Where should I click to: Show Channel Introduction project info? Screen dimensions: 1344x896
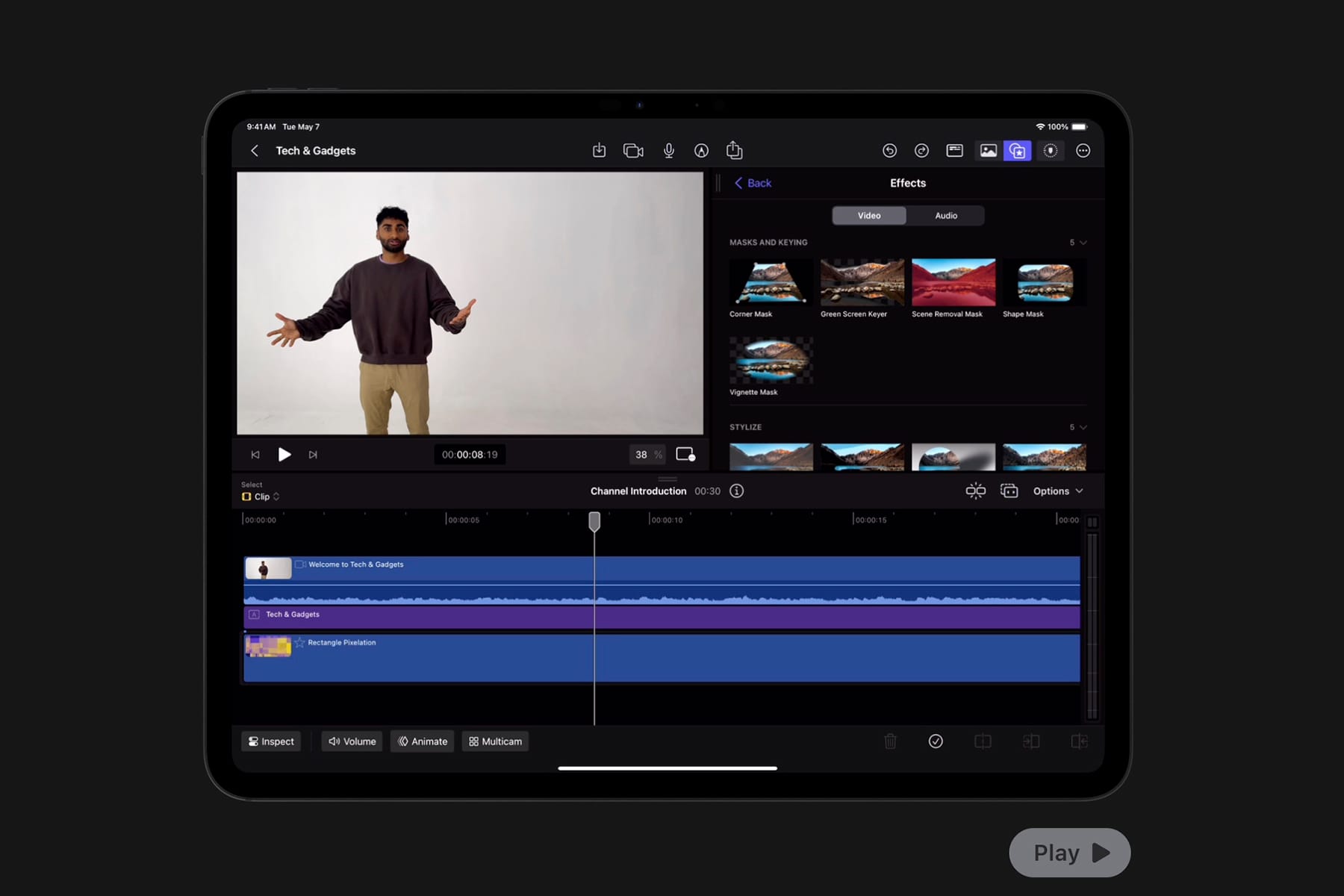pos(736,491)
